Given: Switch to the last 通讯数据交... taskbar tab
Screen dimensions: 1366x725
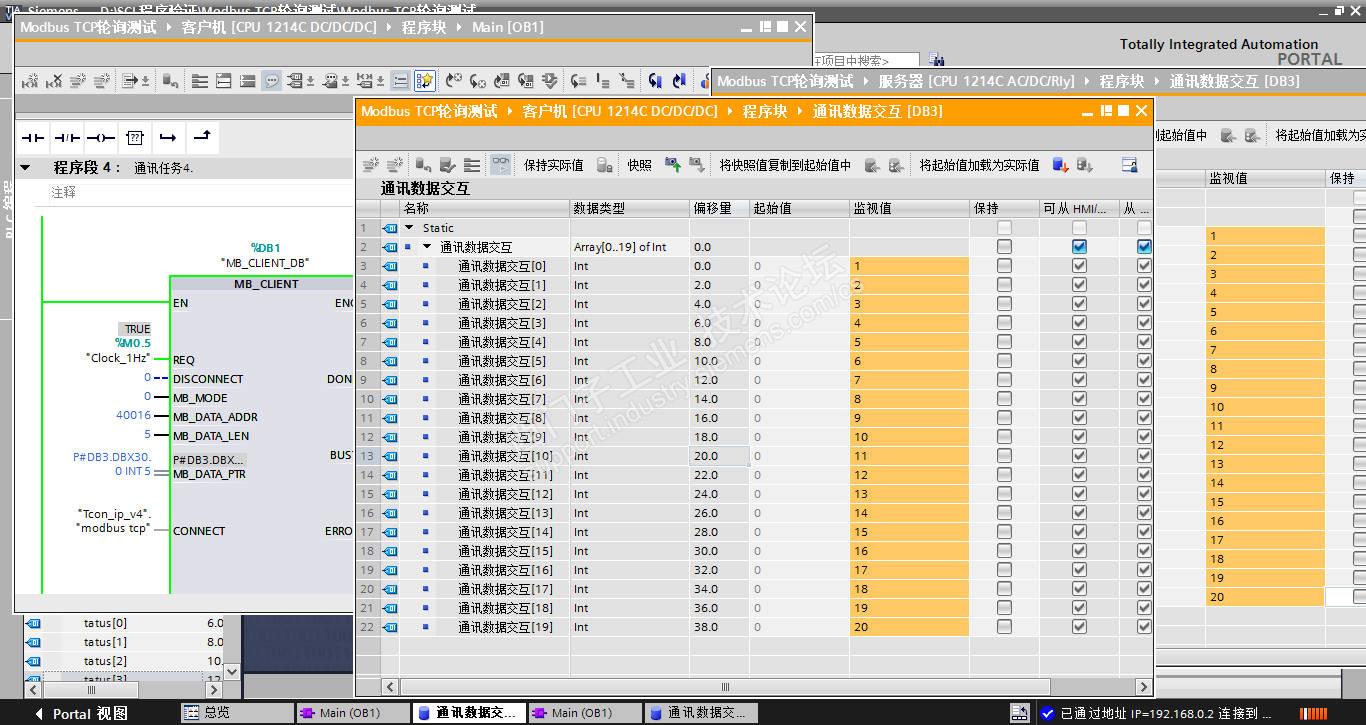Looking at the screenshot, I should click(x=700, y=713).
